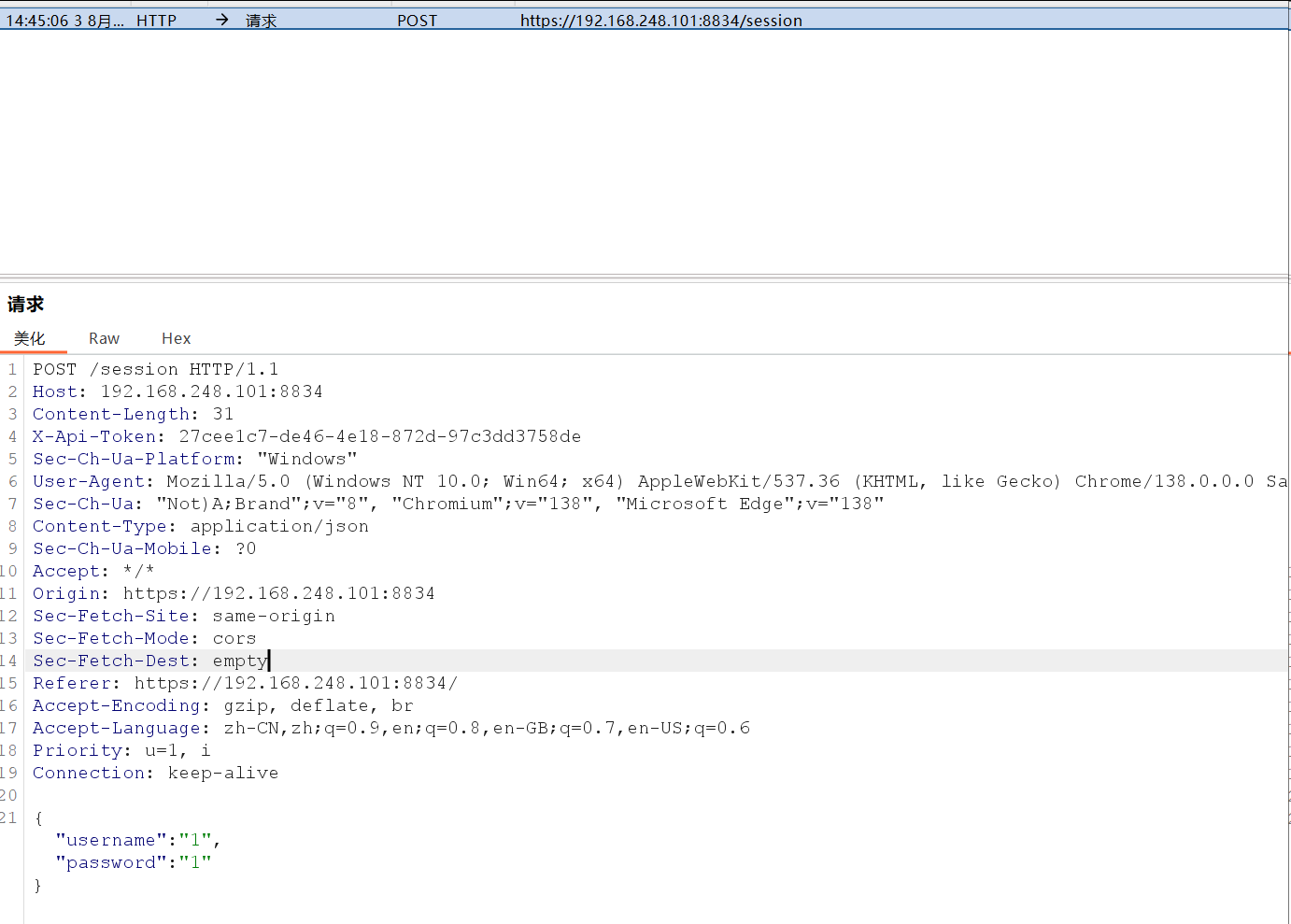This screenshot has height=924, width=1291.
Task: Click the Sec-Fetch-Mode cors line
Action: tap(145, 638)
